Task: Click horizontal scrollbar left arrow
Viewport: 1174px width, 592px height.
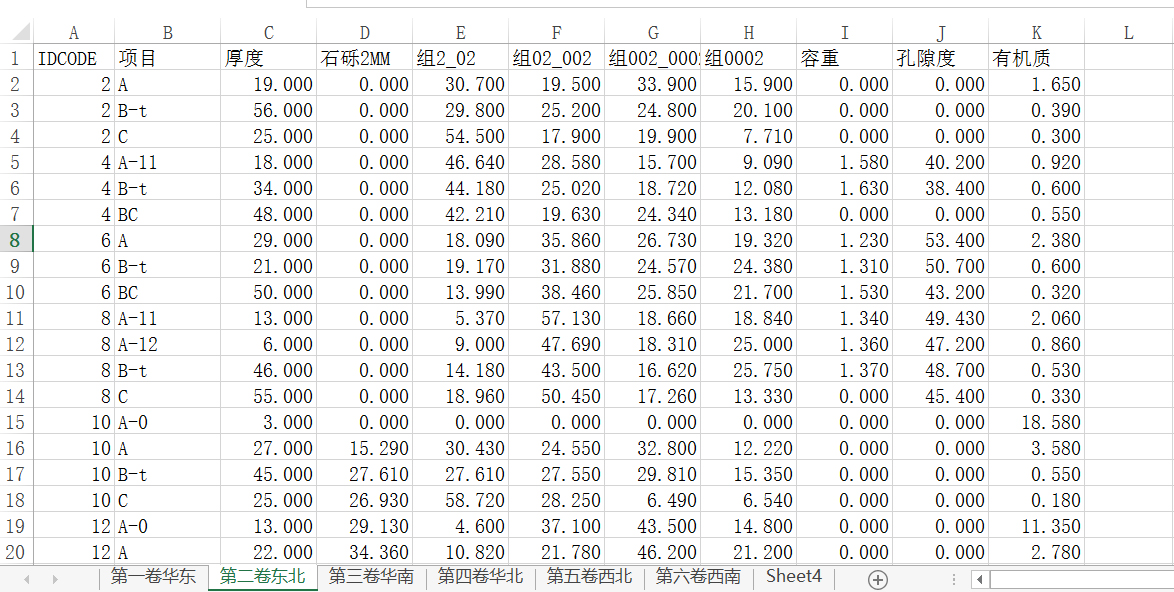Action: click(981, 579)
